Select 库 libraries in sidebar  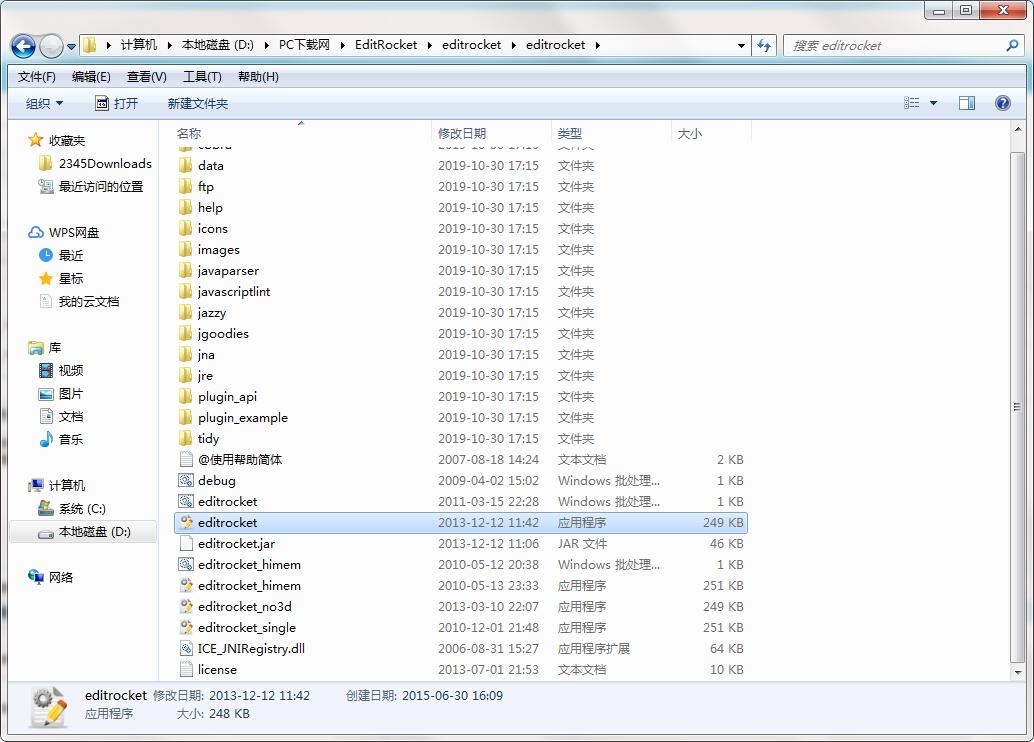[45, 348]
